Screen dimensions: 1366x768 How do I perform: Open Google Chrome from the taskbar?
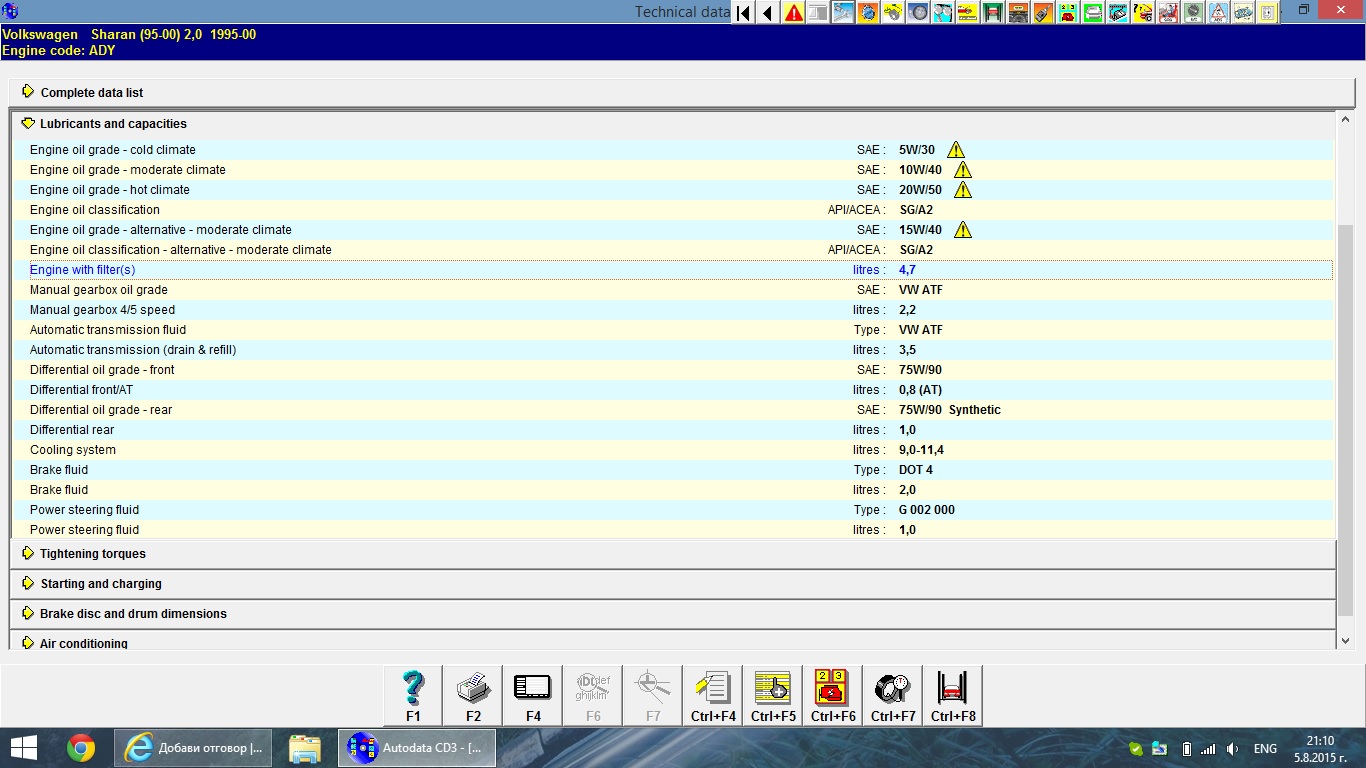[x=81, y=748]
